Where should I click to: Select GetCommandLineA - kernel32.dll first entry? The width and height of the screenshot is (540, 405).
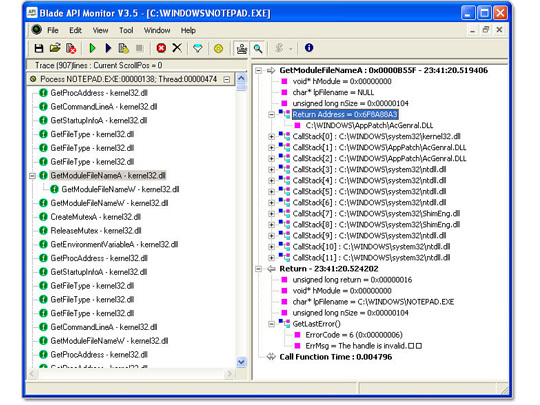coord(104,107)
